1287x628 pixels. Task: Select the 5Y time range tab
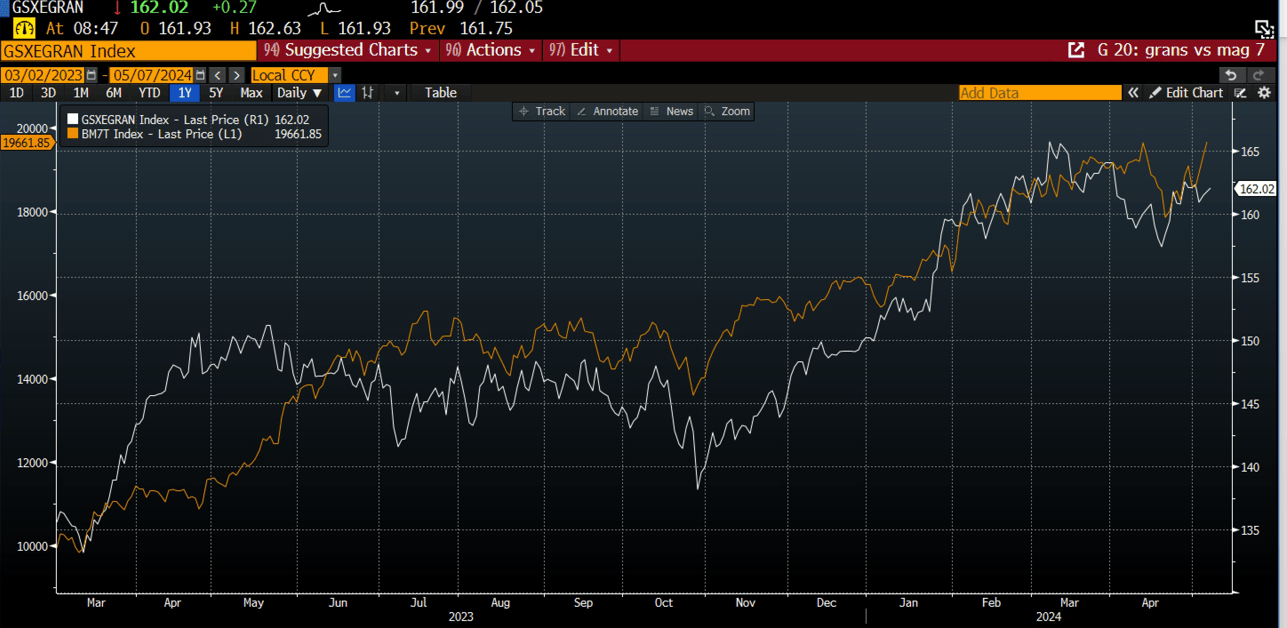pos(216,93)
